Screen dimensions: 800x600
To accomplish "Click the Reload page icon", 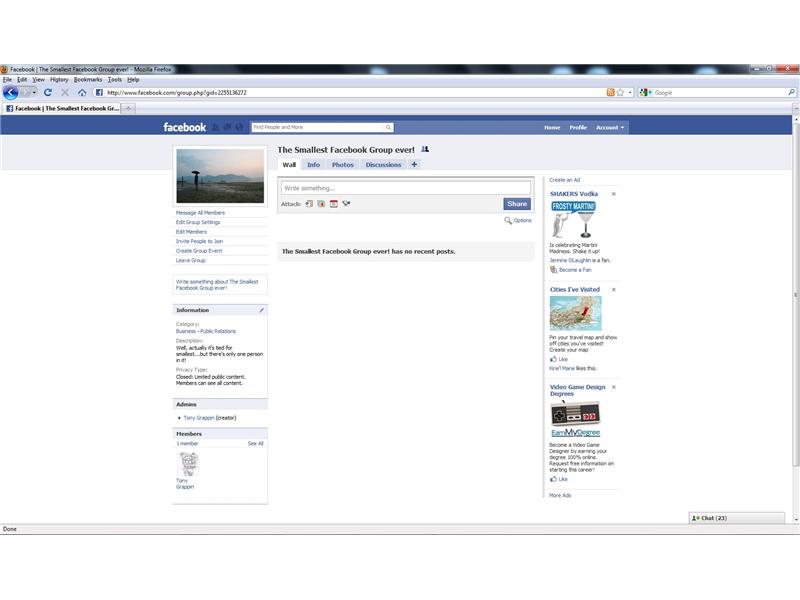I will click(x=48, y=92).
